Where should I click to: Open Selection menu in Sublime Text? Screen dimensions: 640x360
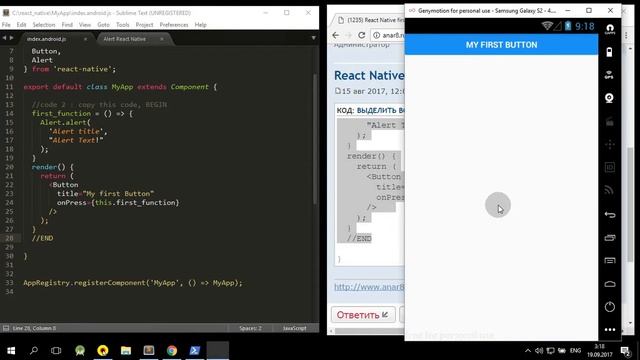(44, 25)
